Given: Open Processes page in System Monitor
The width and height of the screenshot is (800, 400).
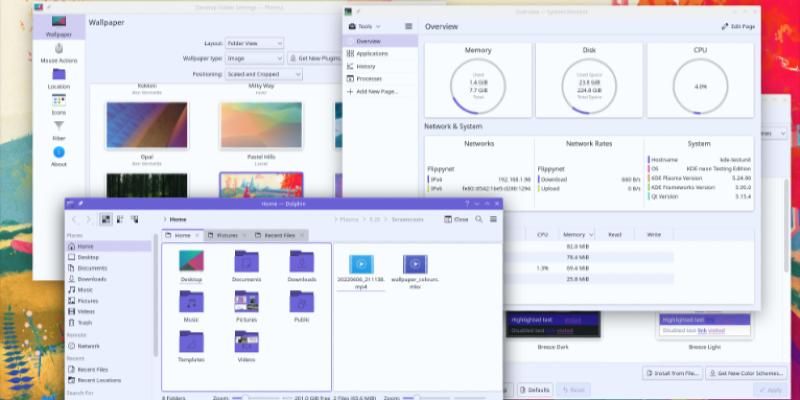Looking at the screenshot, I should click(369, 78).
